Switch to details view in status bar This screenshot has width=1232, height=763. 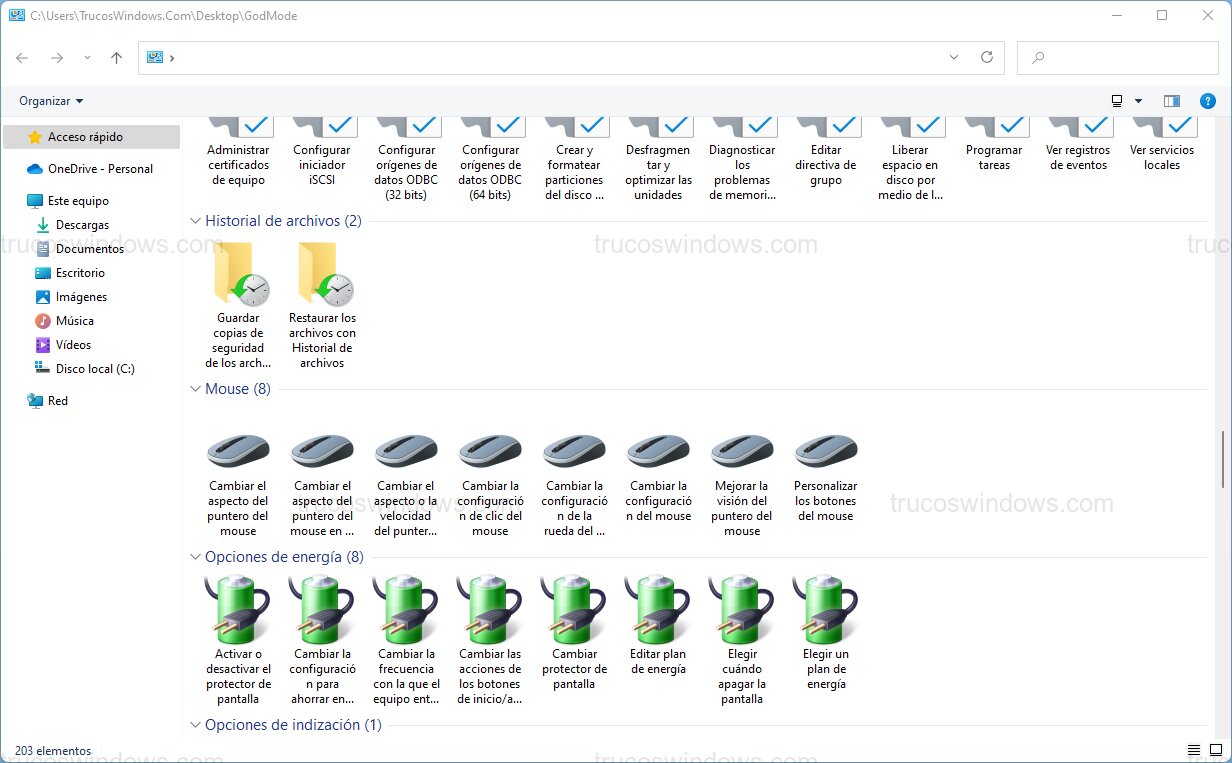[x=1193, y=750]
